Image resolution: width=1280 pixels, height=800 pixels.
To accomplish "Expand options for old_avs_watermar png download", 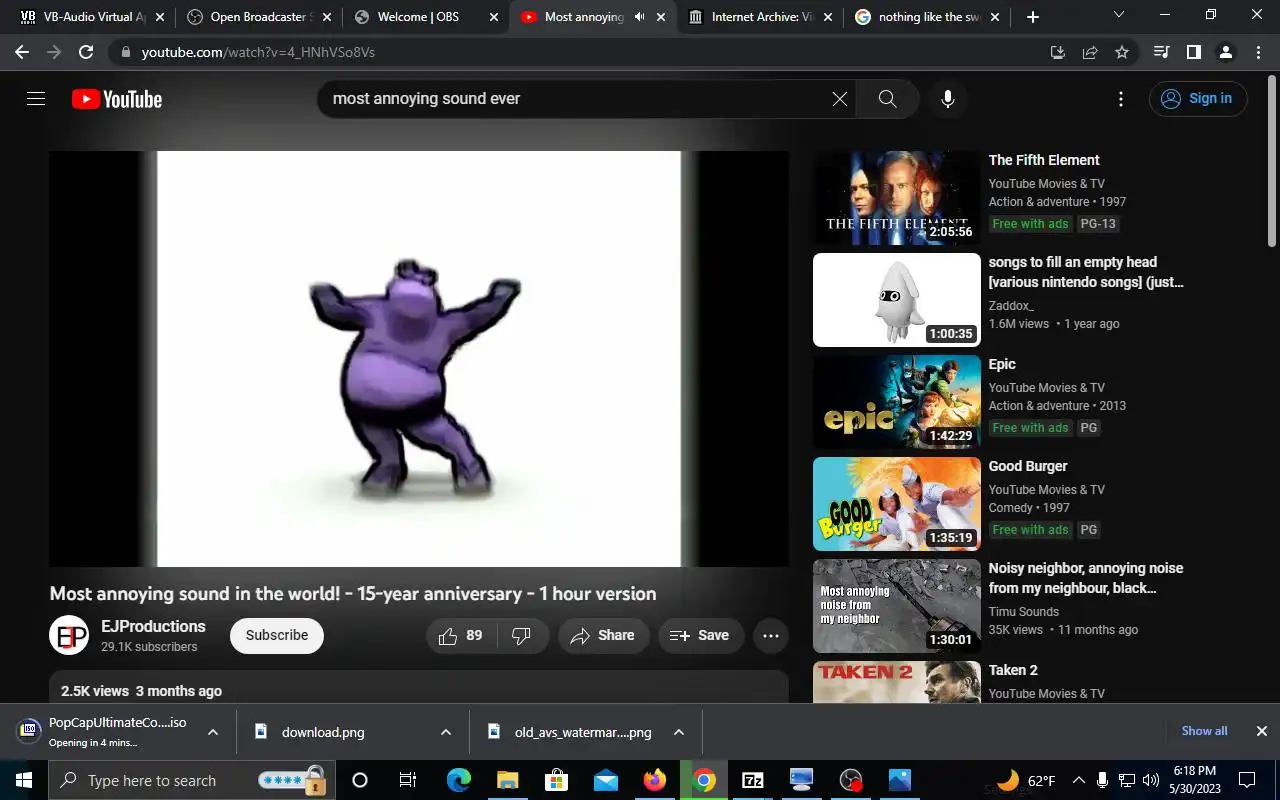I will click(679, 732).
